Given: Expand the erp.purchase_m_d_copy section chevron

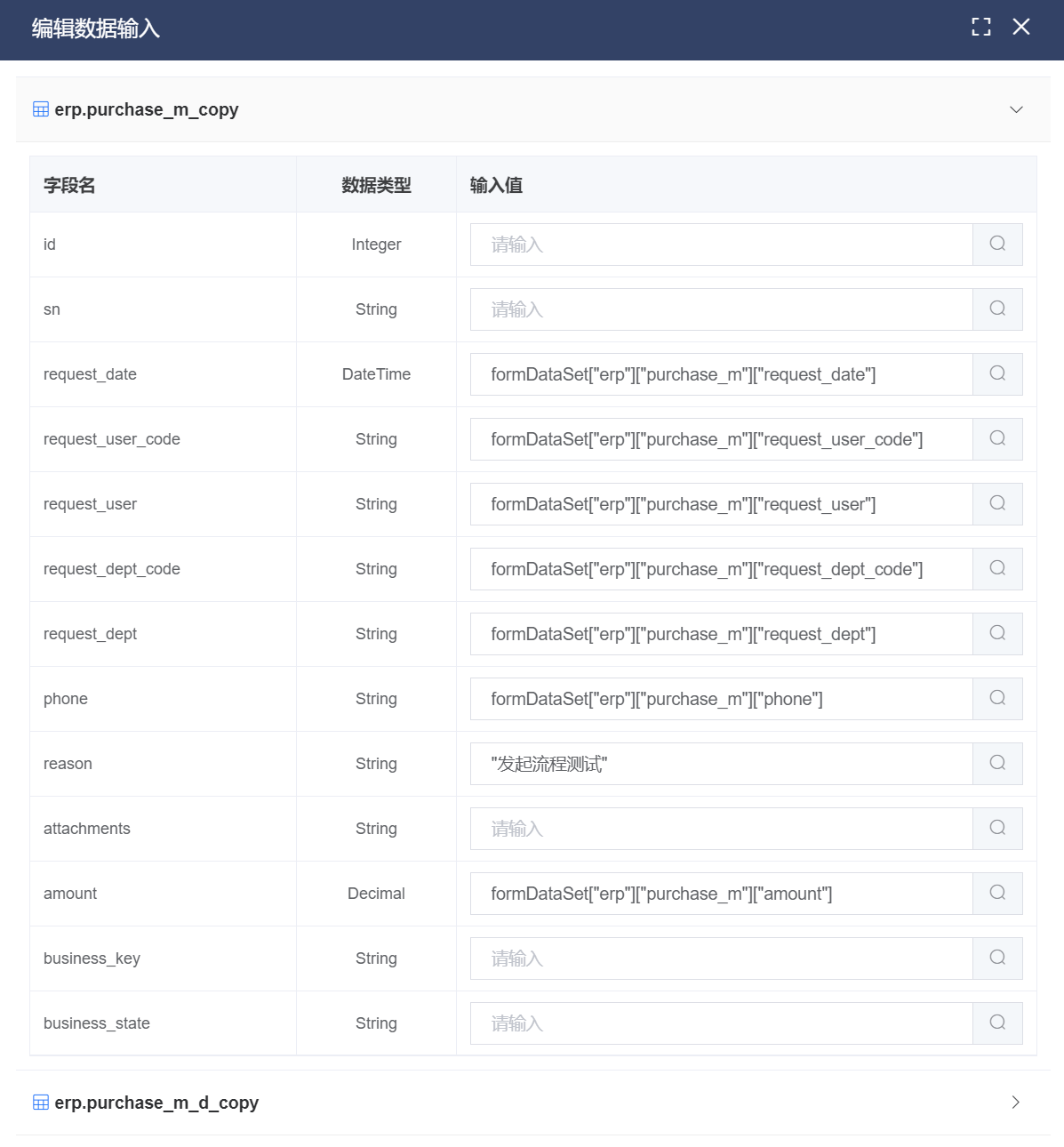Looking at the screenshot, I should pos(1016,1103).
